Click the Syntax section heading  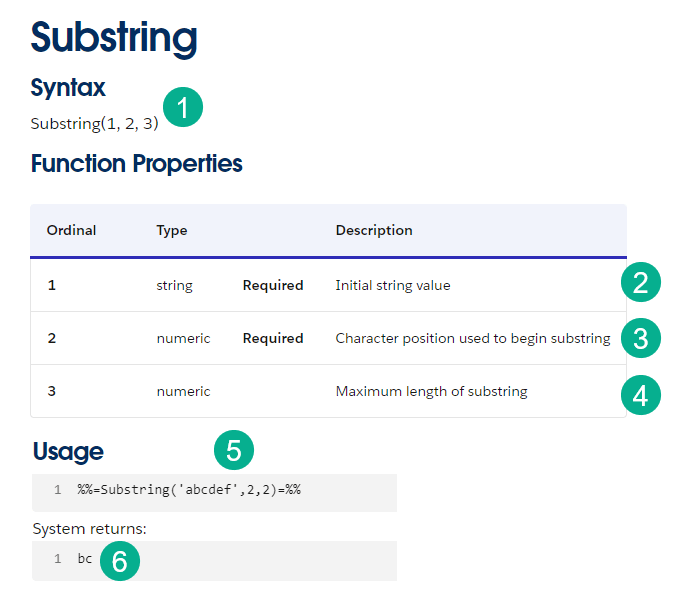click(68, 88)
